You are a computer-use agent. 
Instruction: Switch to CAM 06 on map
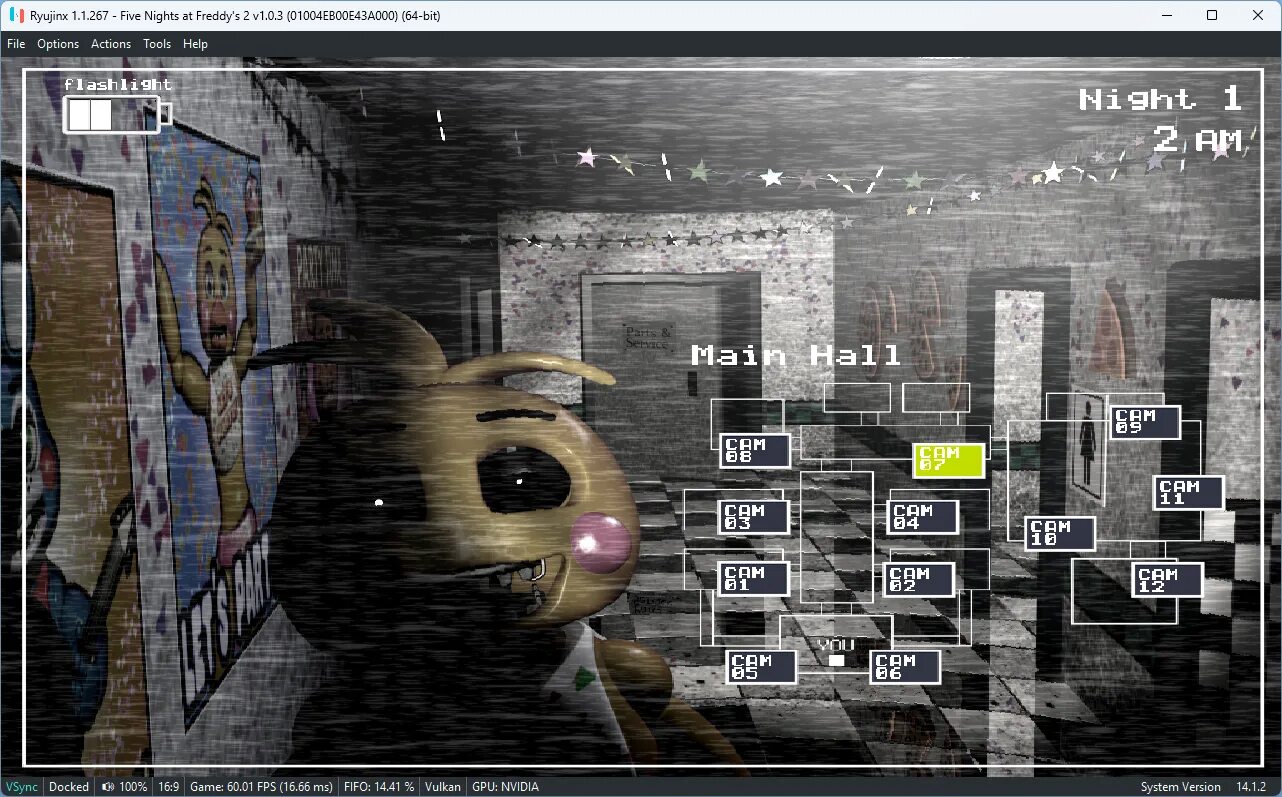(x=905, y=666)
